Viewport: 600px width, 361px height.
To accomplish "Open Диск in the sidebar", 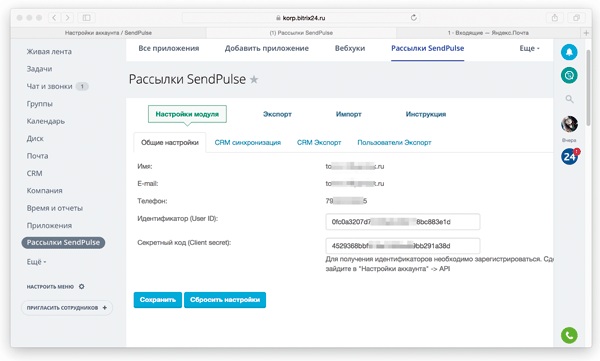I will pyautogui.click(x=35, y=139).
